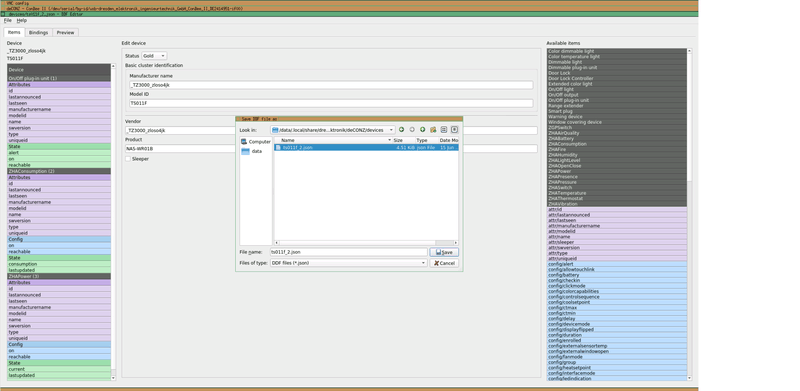The image size is (800, 391).
Task: Click Manufacturer name input field
Action: pyautogui.click(x=331, y=85)
